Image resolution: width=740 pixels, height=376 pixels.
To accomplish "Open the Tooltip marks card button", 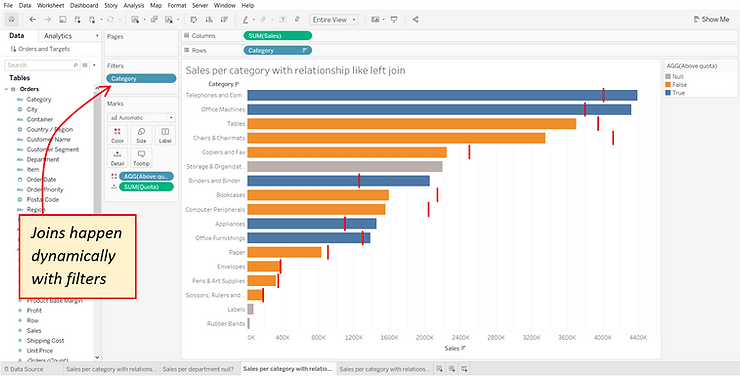I will tap(141, 158).
